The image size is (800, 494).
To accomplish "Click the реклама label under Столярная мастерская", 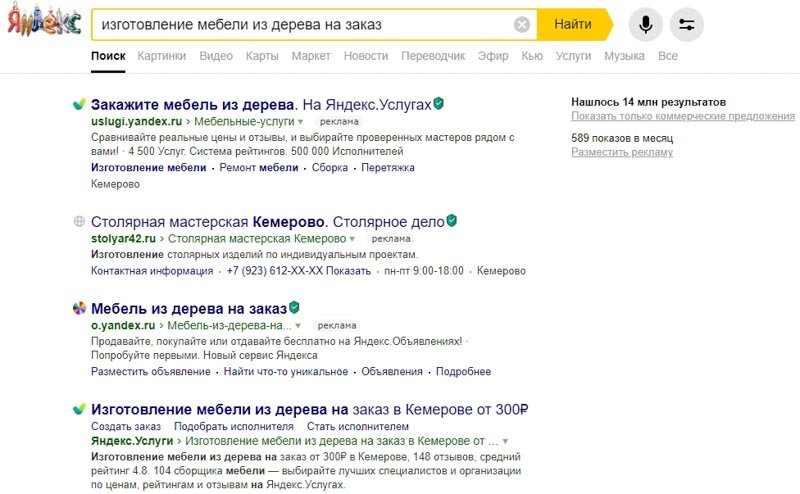I will 391,238.
